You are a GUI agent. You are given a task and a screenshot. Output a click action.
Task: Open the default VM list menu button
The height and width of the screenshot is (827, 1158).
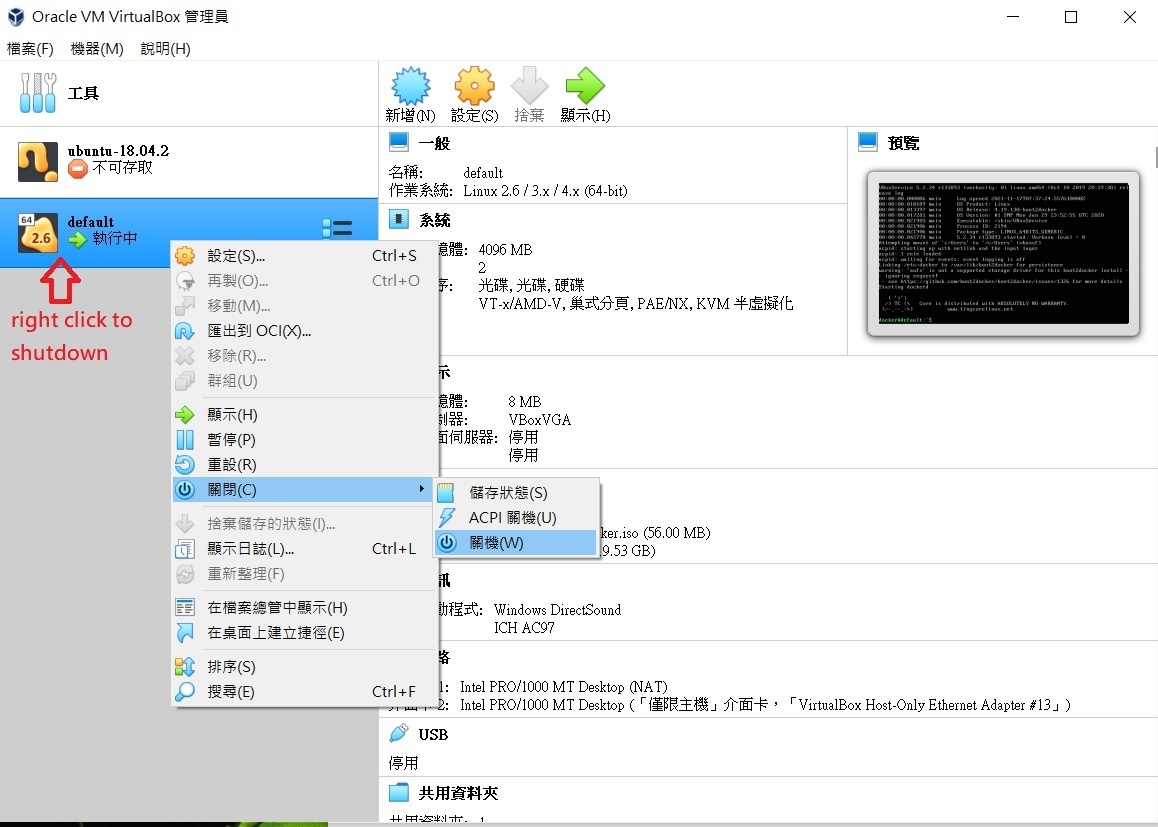(338, 229)
